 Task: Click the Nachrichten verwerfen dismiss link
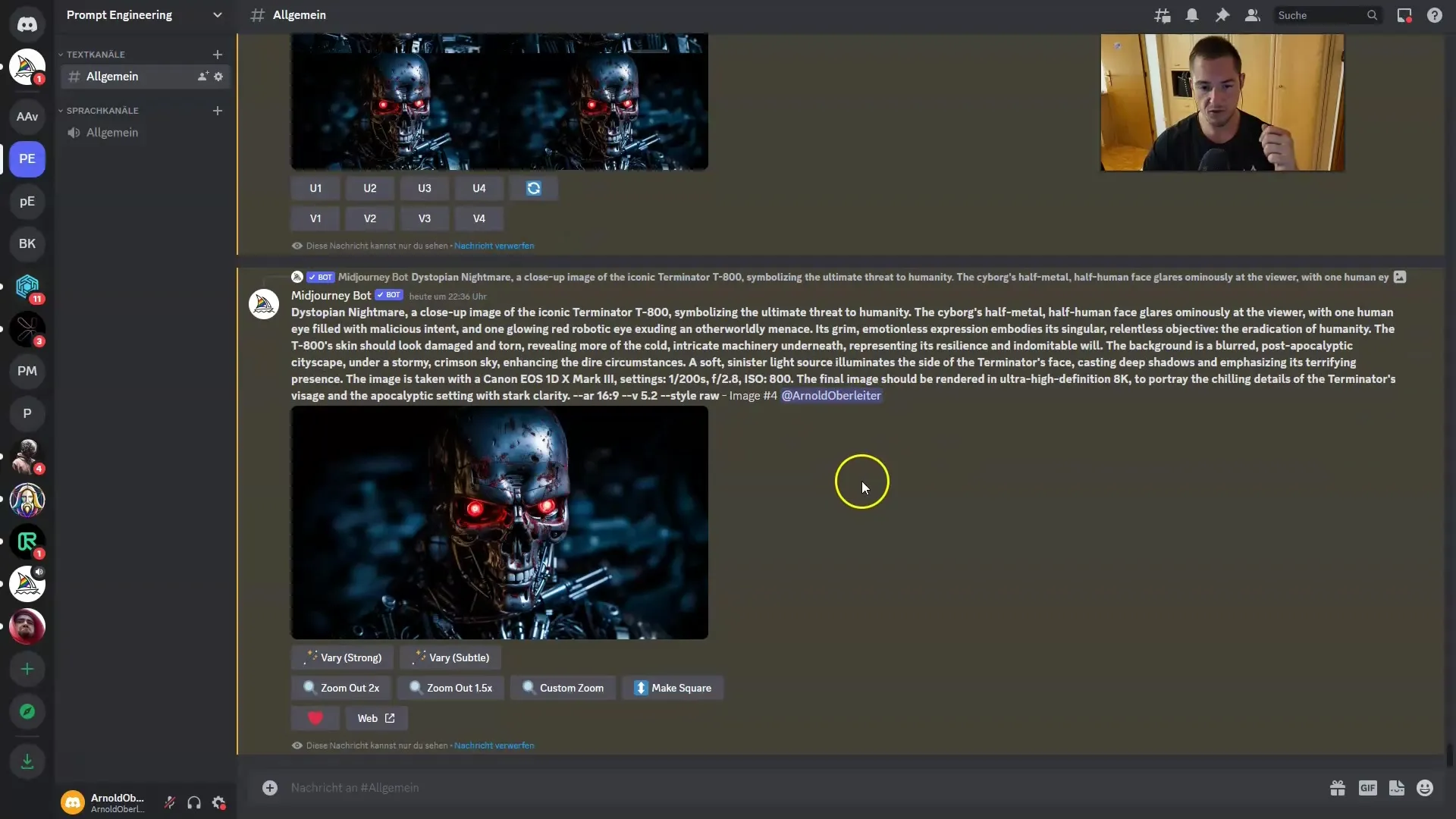click(494, 745)
